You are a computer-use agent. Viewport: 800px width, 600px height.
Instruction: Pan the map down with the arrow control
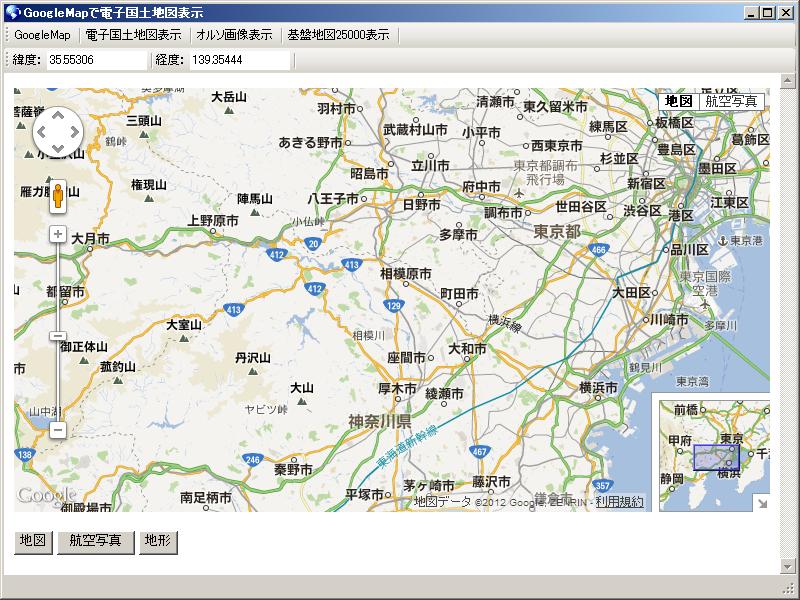coord(58,149)
